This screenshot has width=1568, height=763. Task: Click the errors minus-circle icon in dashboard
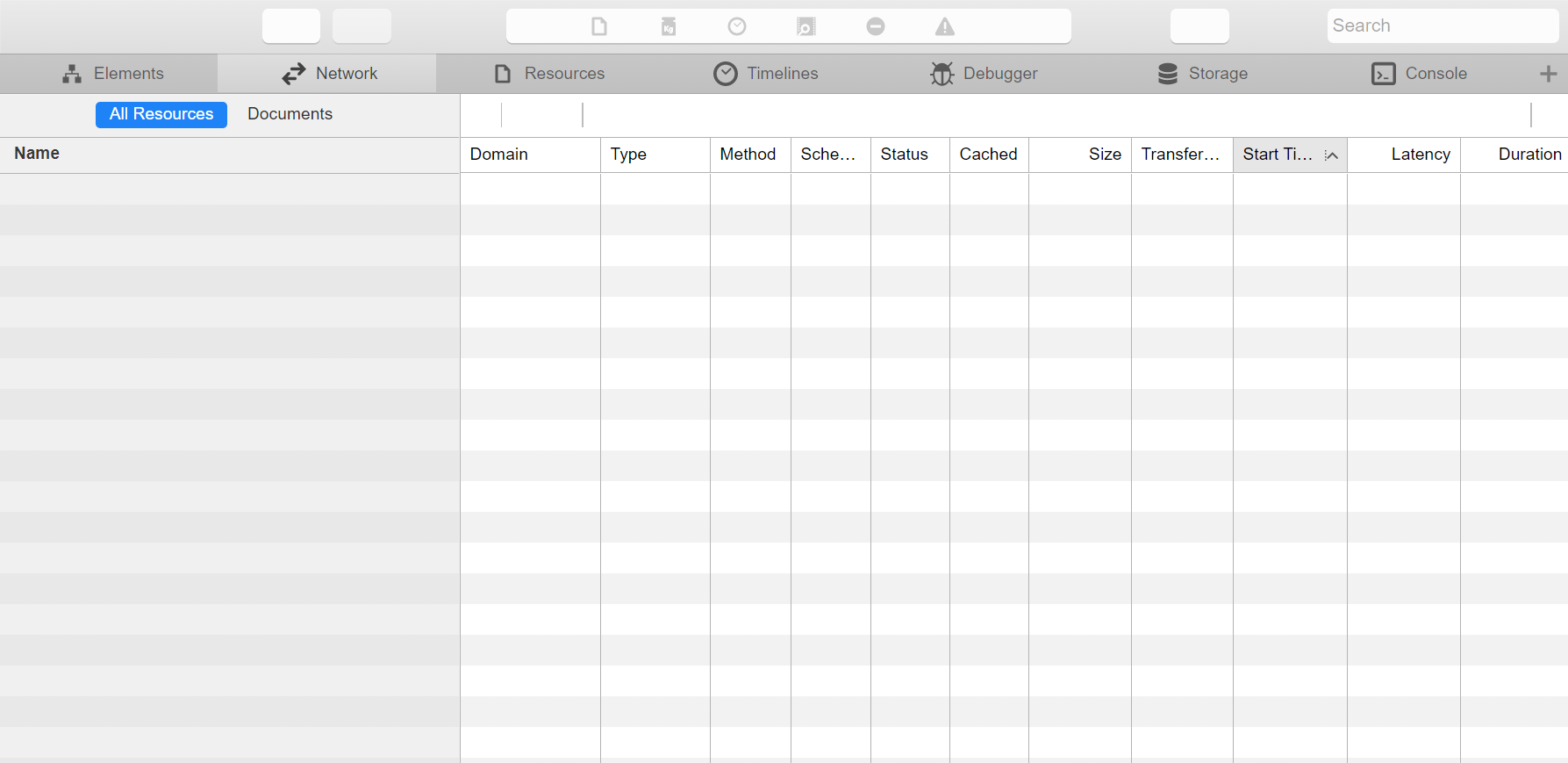(876, 26)
